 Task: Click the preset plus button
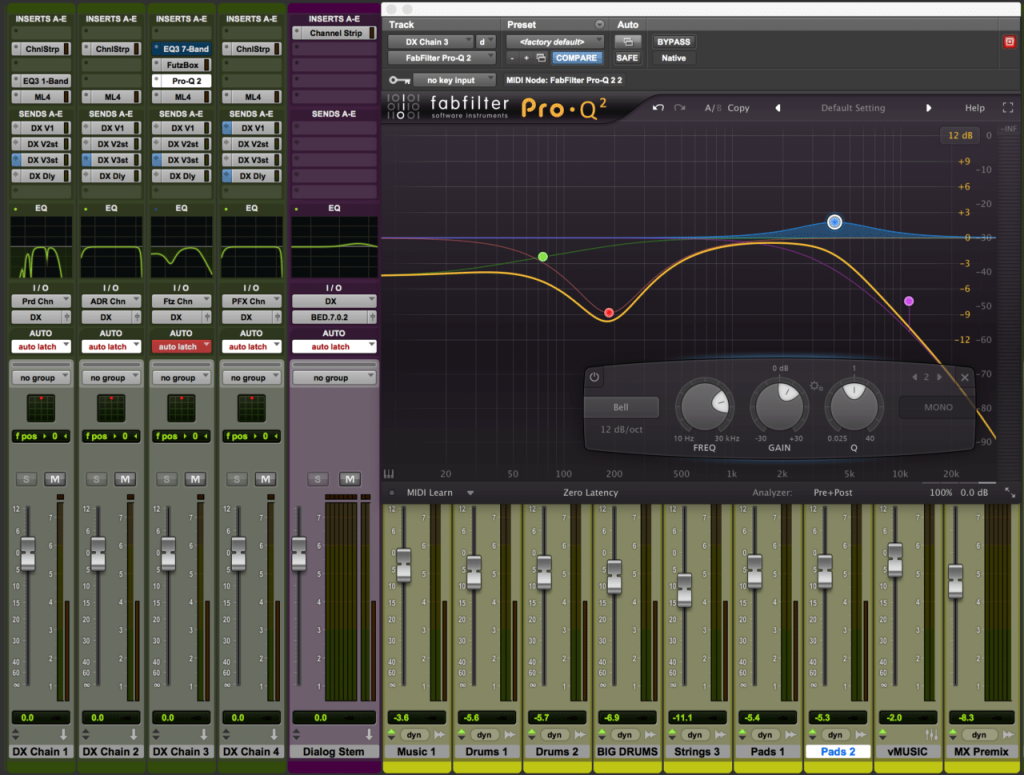click(526, 58)
